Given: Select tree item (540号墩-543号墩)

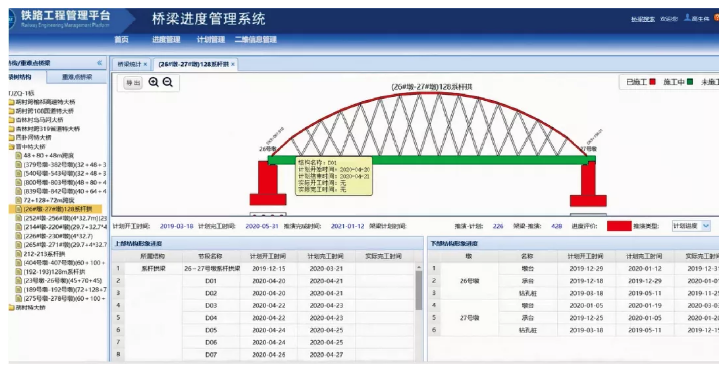Looking at the screenshot, I should point(61,173).
